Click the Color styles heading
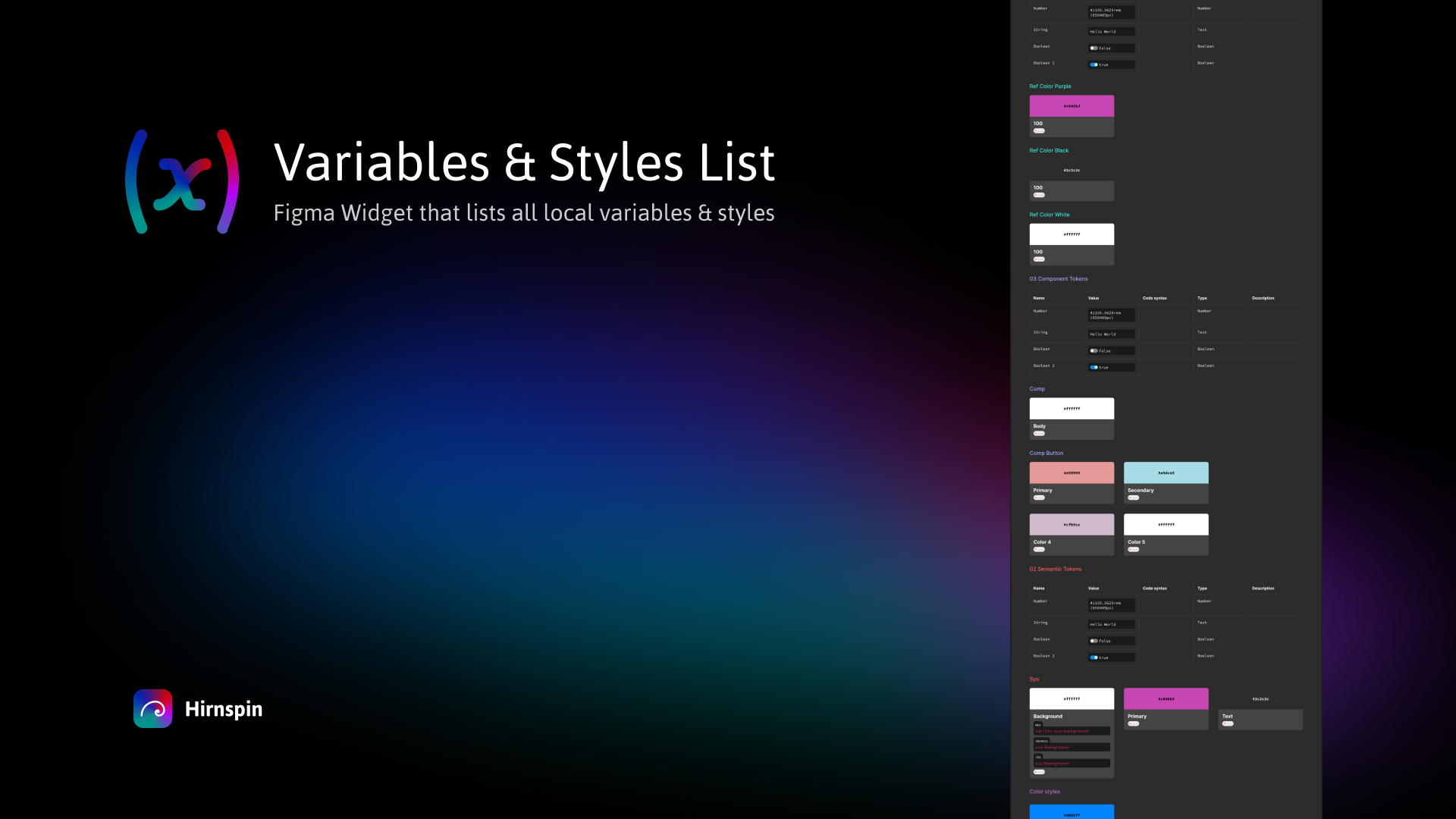1456x819 pixels. (x=1045, y=792)
